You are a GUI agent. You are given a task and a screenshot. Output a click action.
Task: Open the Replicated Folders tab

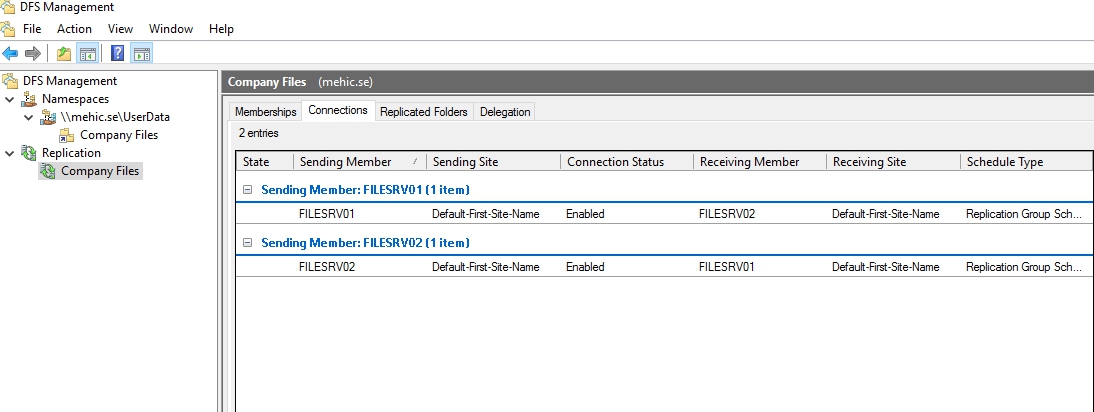[423, 112]
